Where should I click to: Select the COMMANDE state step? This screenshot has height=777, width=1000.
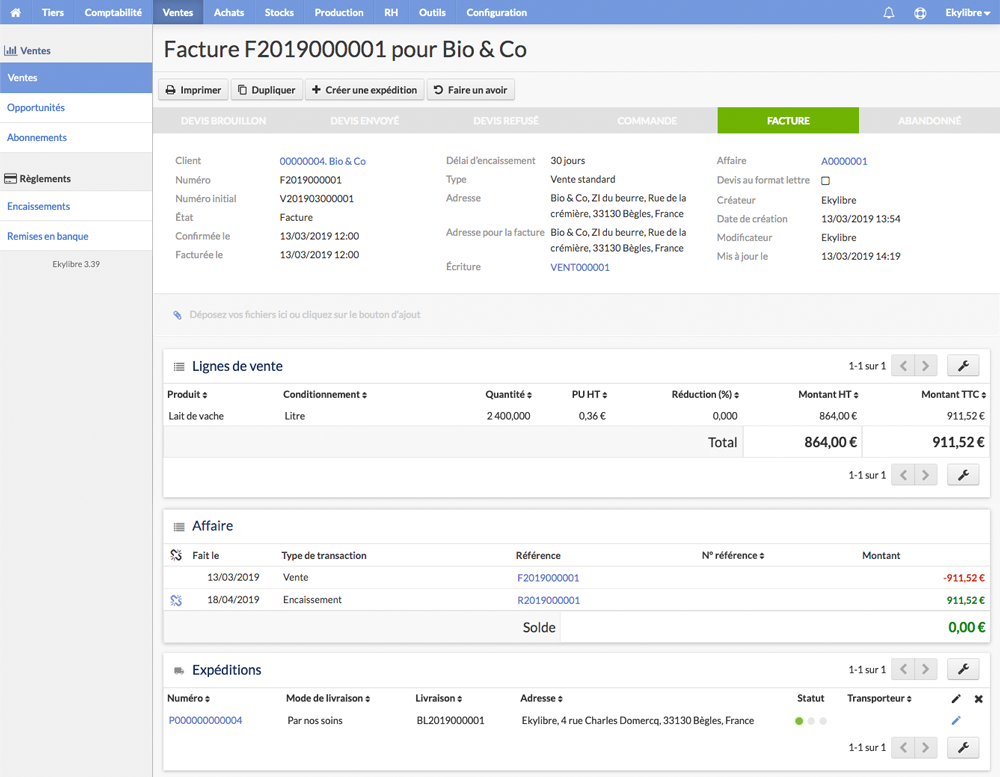[x=647, y=121]
